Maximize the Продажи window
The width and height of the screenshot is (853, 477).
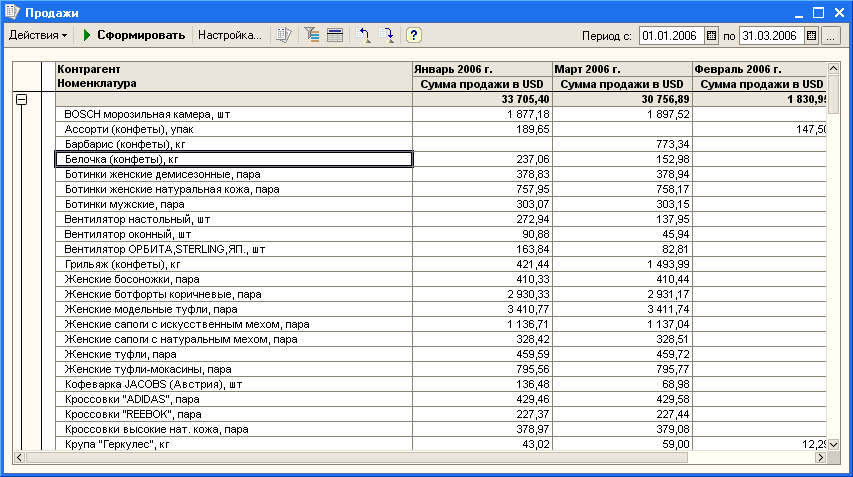pyautogui.click(x=818, y=12)
